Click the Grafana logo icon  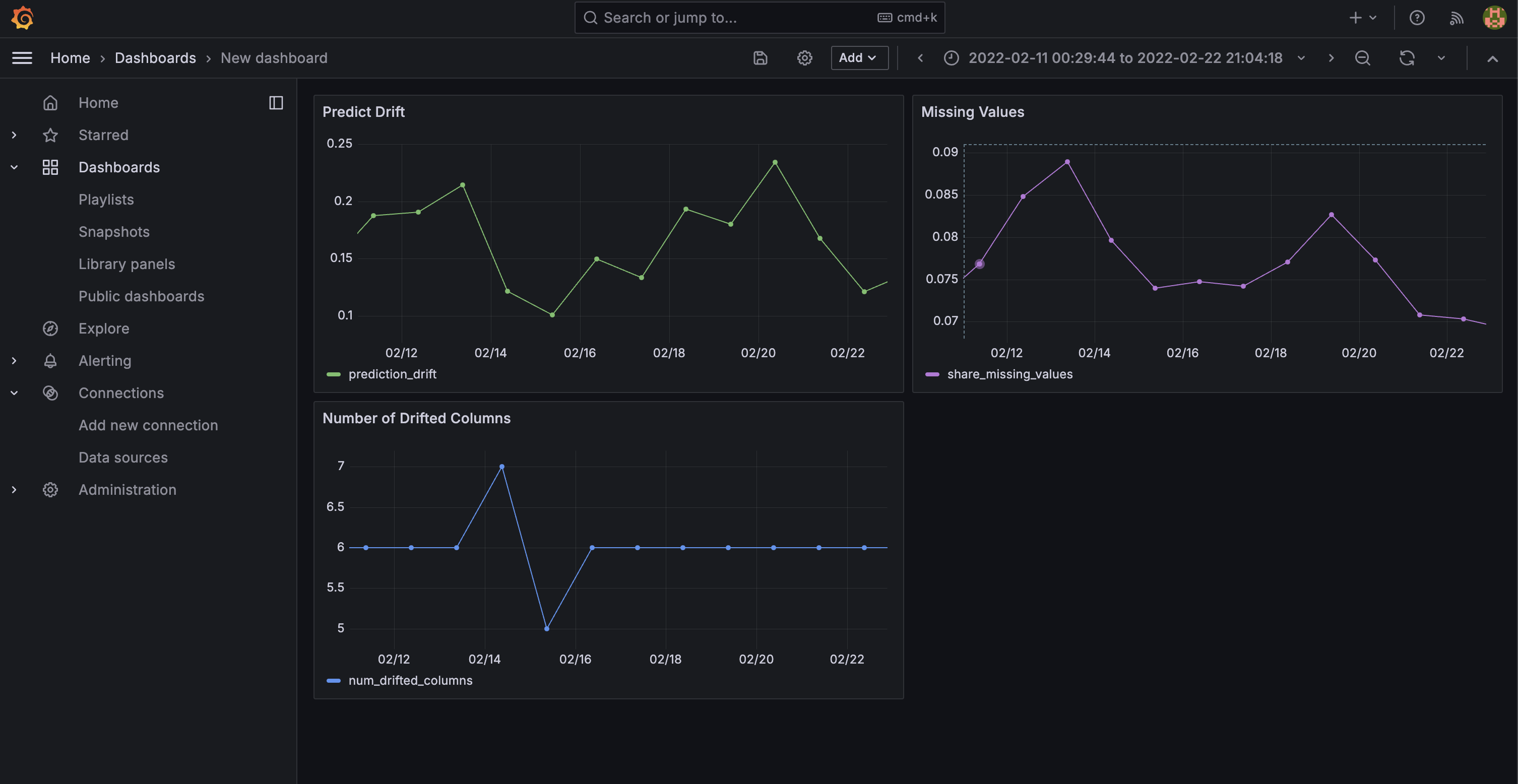point(22,18)
